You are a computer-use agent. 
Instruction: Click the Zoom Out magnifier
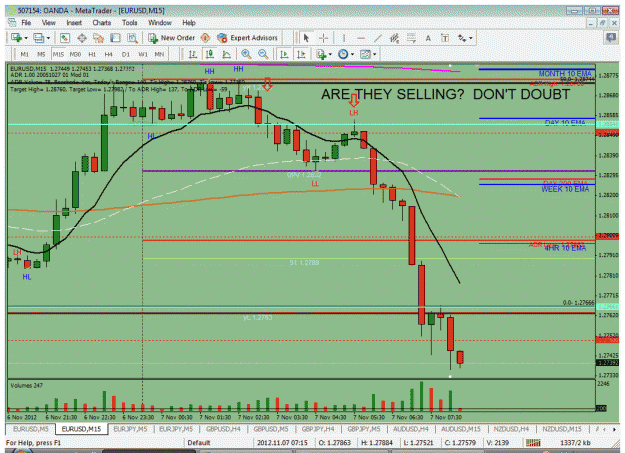(x=263, y=54)
